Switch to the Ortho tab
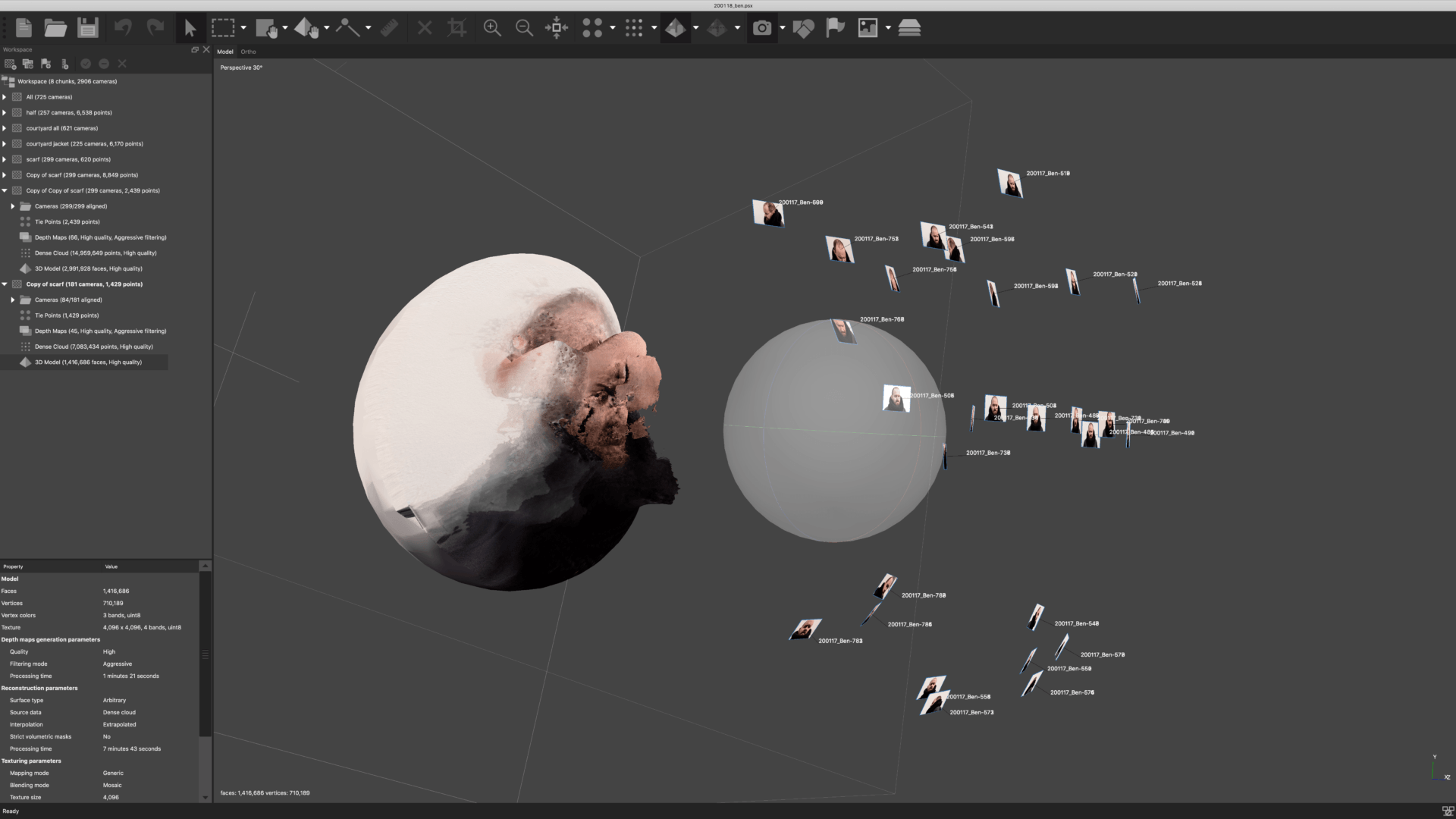 pos(248,52)
